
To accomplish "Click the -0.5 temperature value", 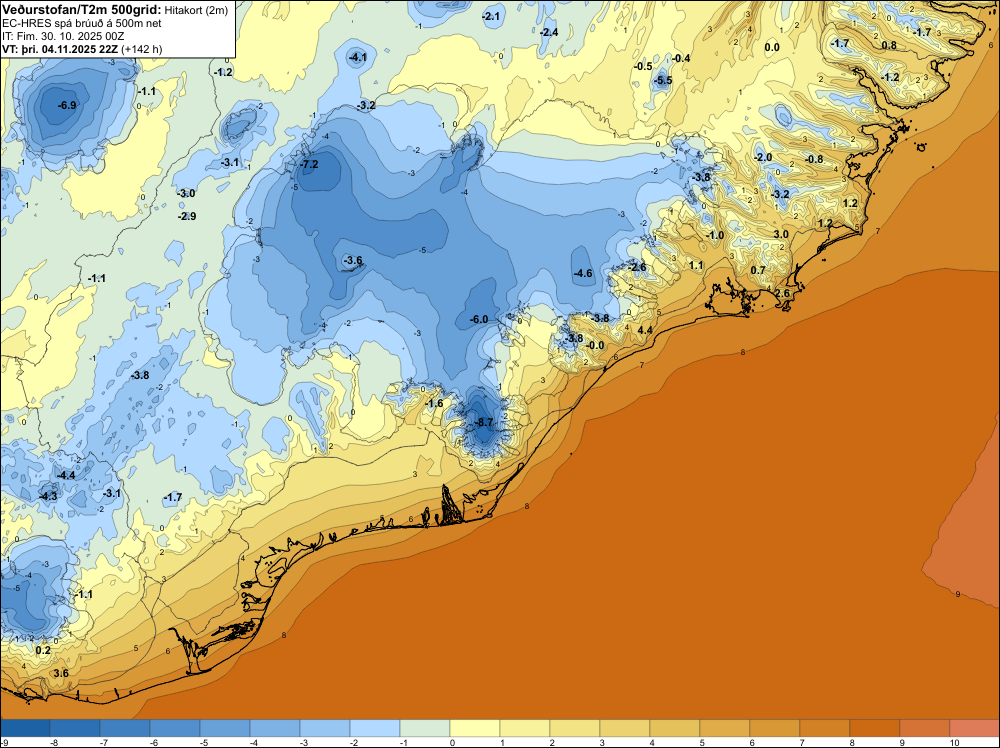I will coord(643,67).
